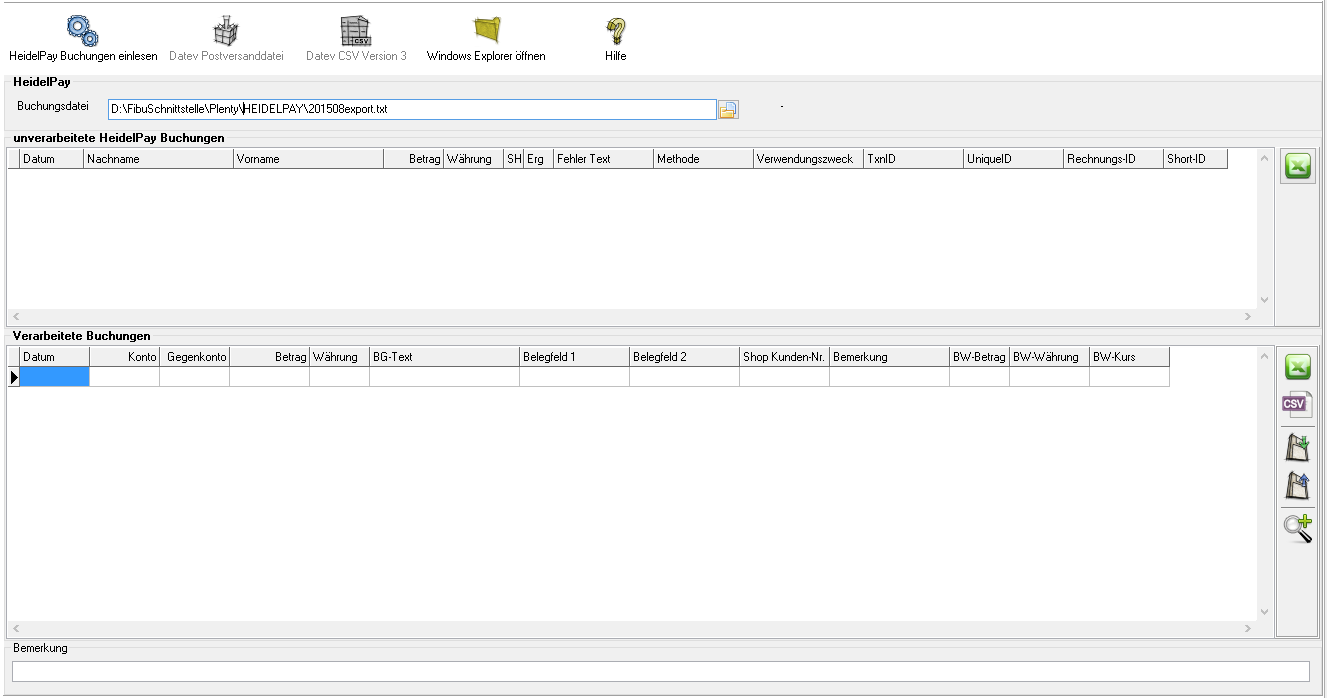This screenshot has width=1327, height=698.
Task: Click the magnifier with plus icon
Action: (x=1297, y=527)
